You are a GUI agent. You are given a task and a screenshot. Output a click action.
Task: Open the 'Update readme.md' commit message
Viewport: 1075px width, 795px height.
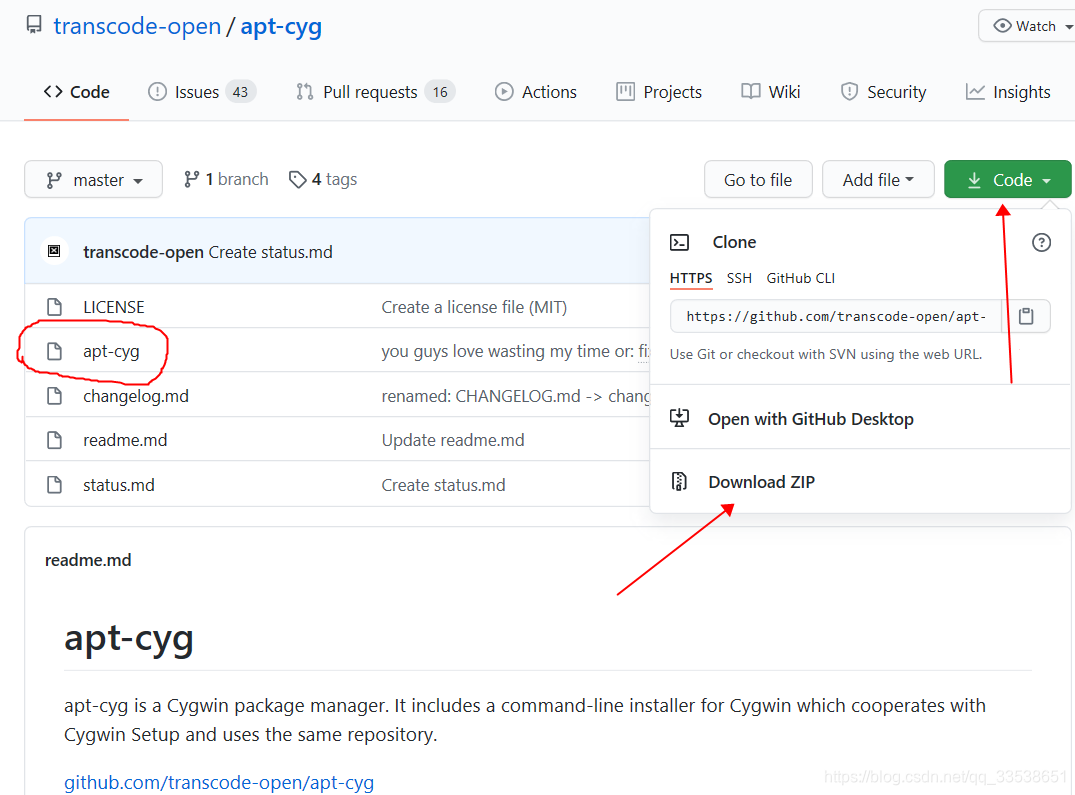coord(452,440)
